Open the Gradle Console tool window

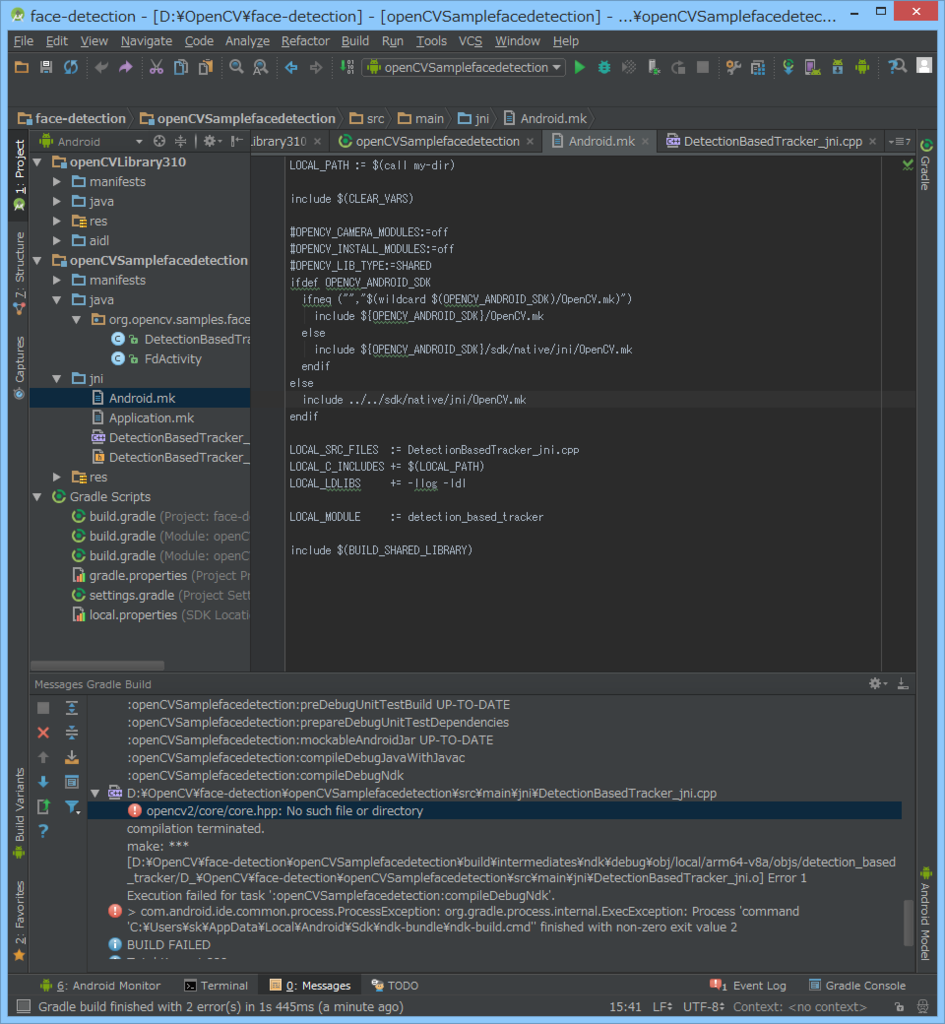(857, 985)
